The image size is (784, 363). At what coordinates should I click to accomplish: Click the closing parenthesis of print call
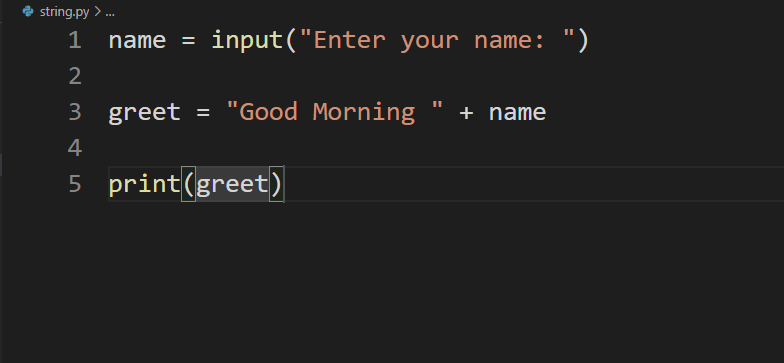[276, 184]
